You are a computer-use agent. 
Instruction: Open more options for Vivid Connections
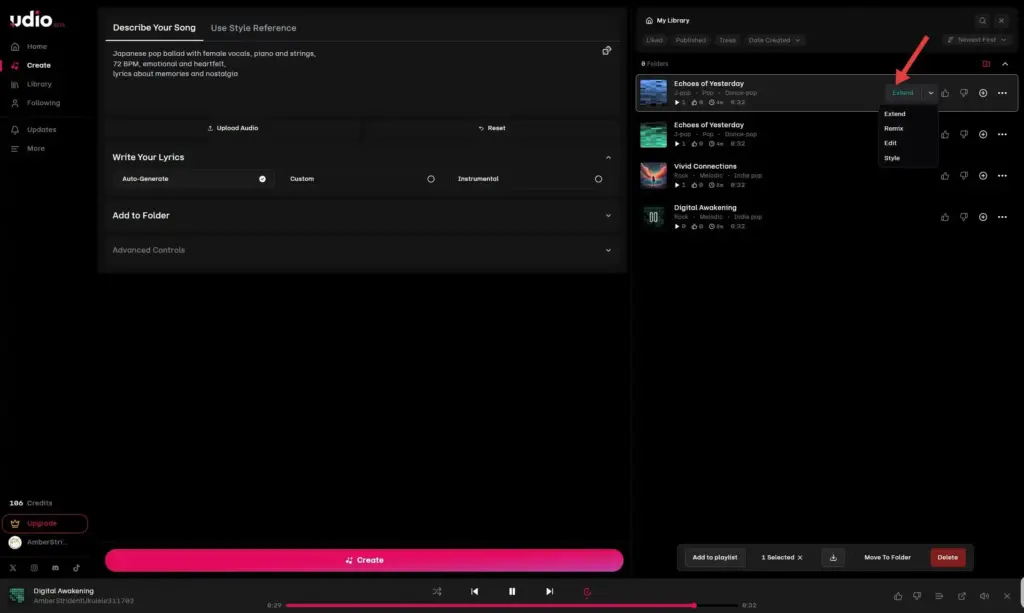coord(1002,176)
